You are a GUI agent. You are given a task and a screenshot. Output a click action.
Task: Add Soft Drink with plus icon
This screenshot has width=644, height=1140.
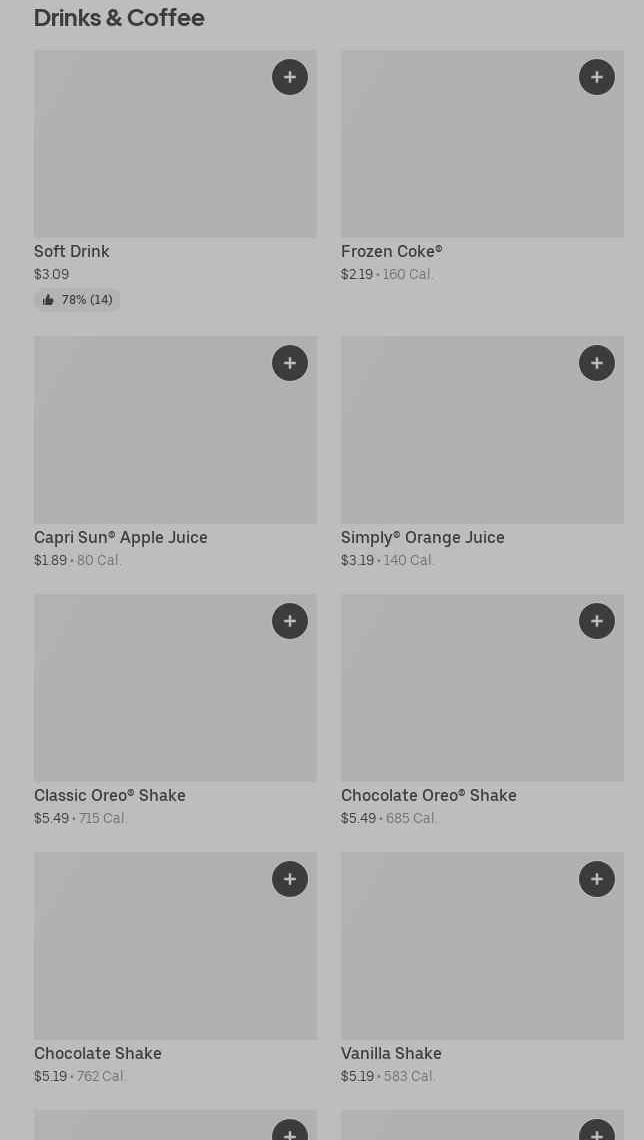(290, 77)
